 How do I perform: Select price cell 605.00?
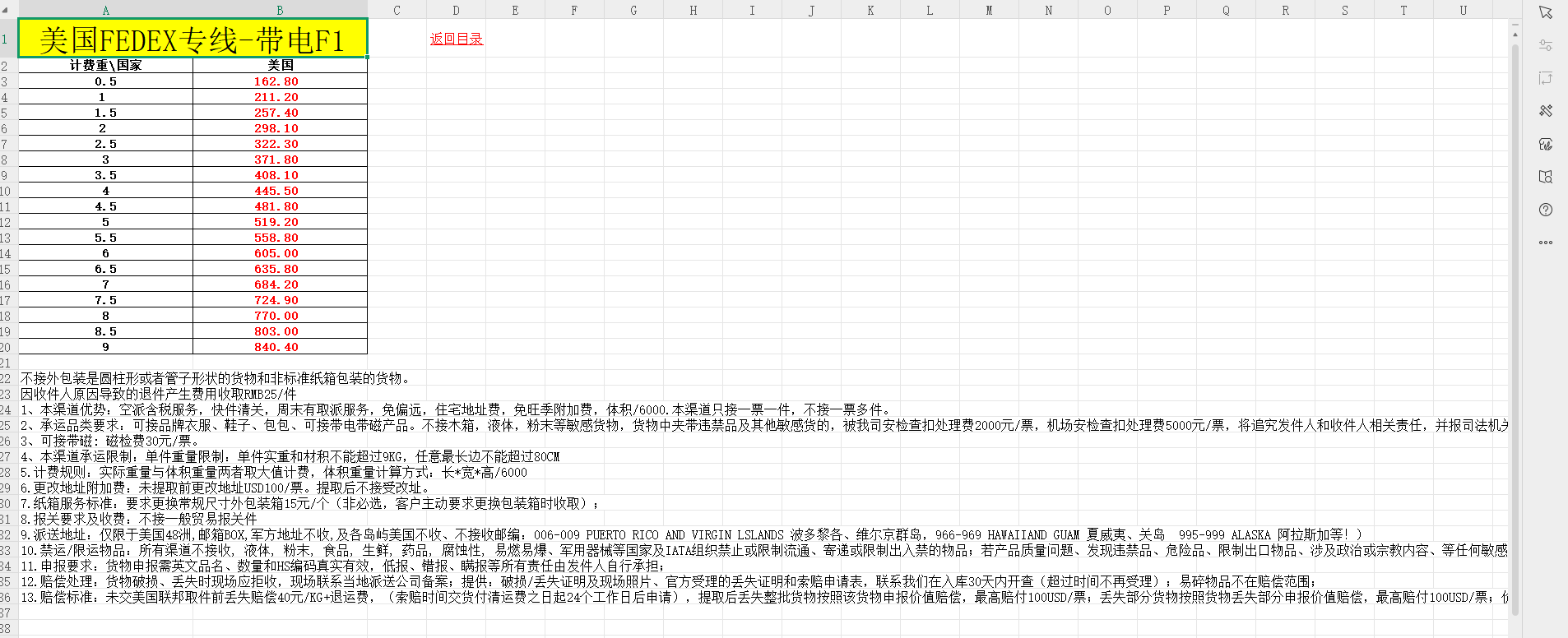tap(280, 253)
